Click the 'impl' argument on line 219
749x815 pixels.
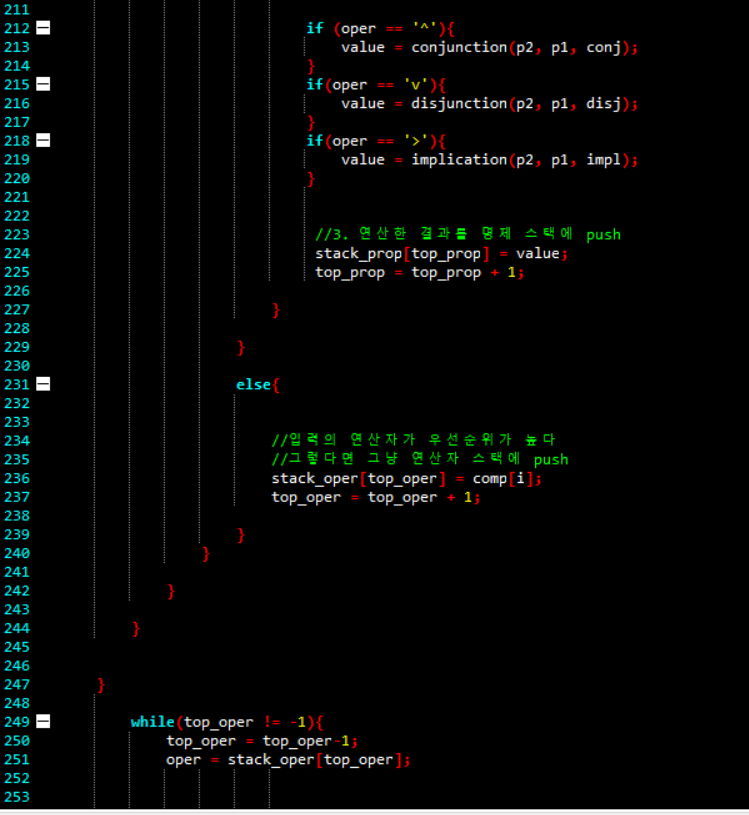(603, 160)
